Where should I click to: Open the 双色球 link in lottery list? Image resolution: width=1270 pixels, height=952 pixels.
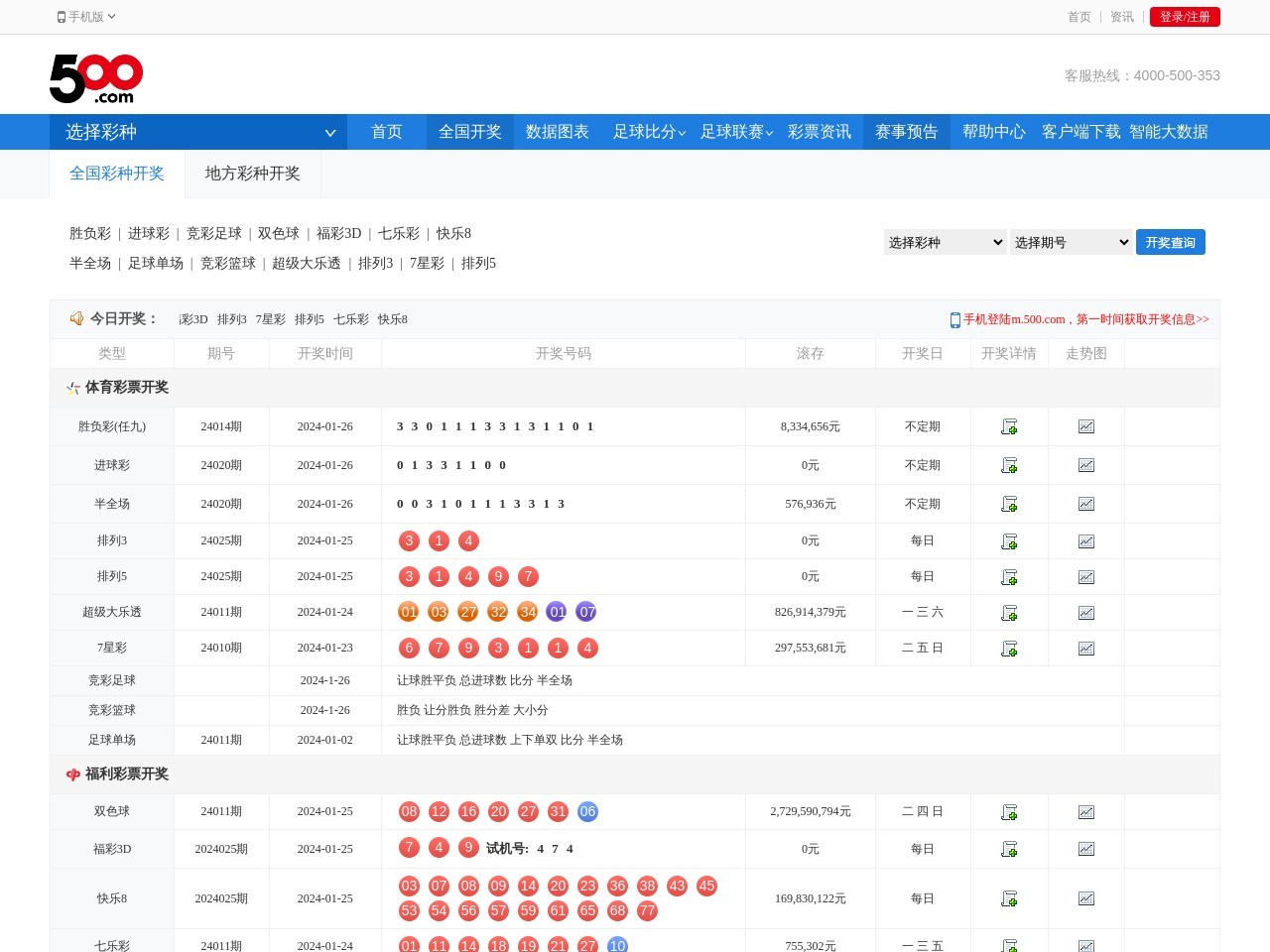point(279,233)
